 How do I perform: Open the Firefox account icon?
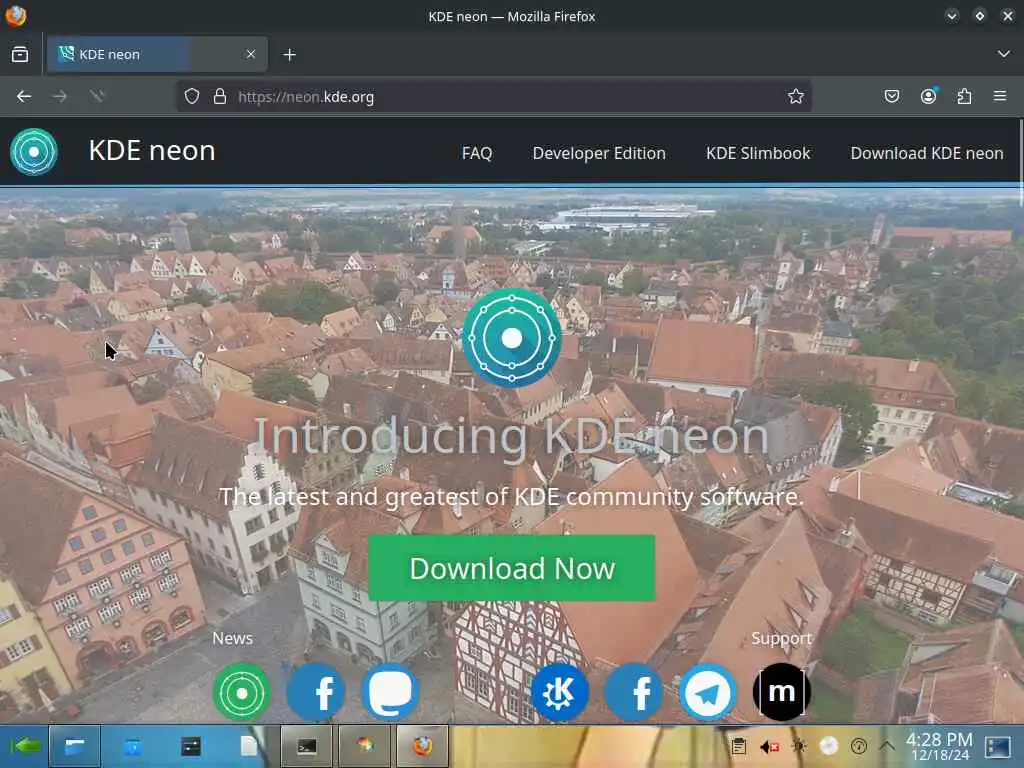929,97
